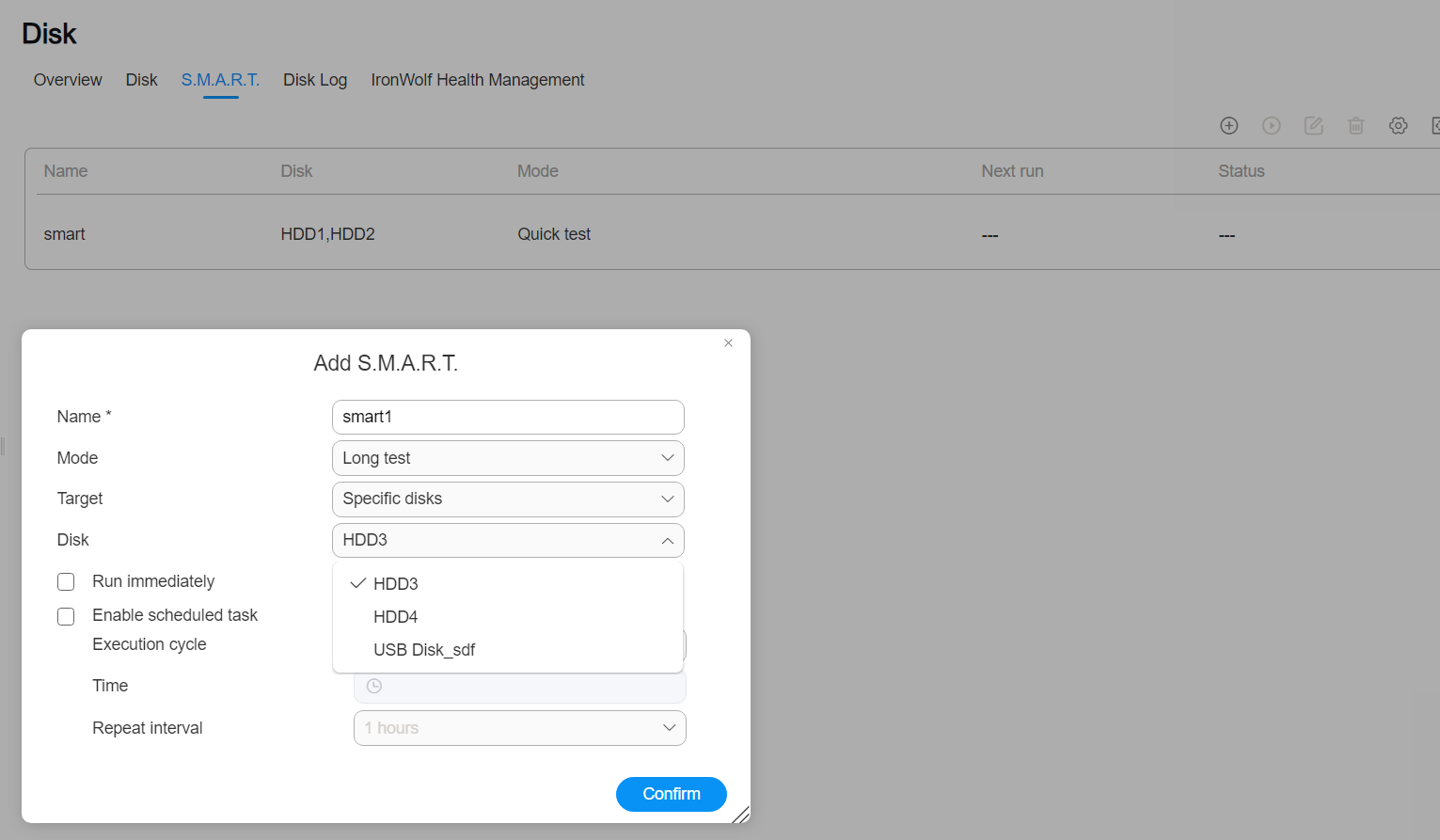Screen dimensions: 1440x840
Task: Click the delete task trash icon
Action: [x=1355, y=125]
